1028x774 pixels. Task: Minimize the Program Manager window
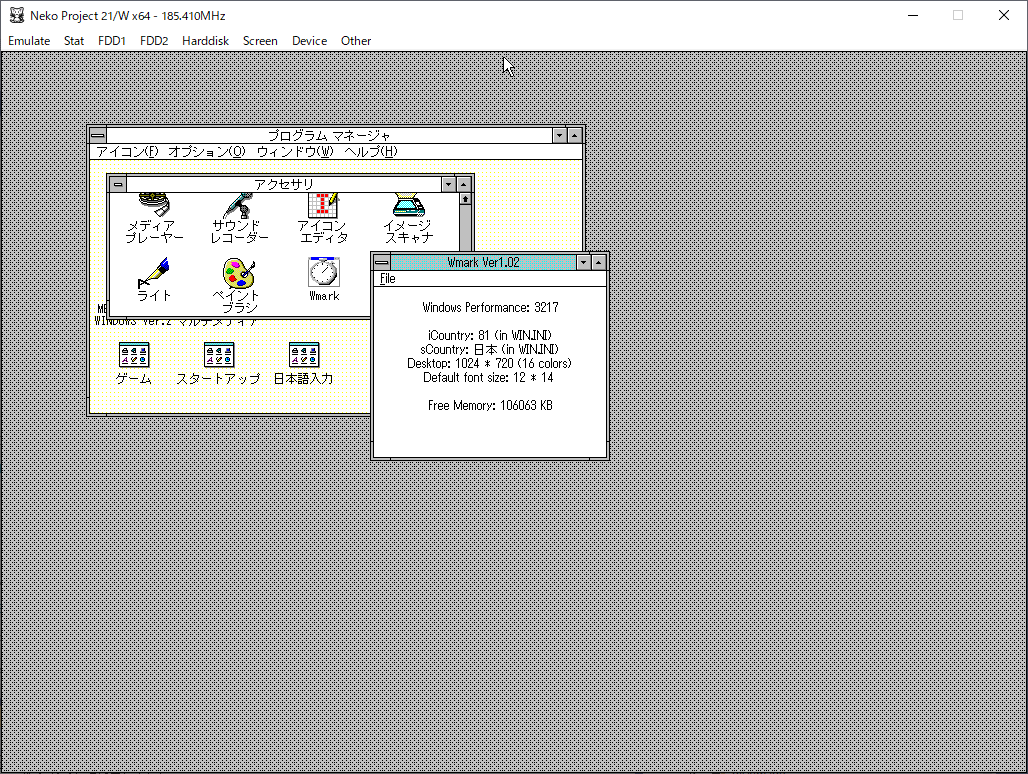point(559,135)
